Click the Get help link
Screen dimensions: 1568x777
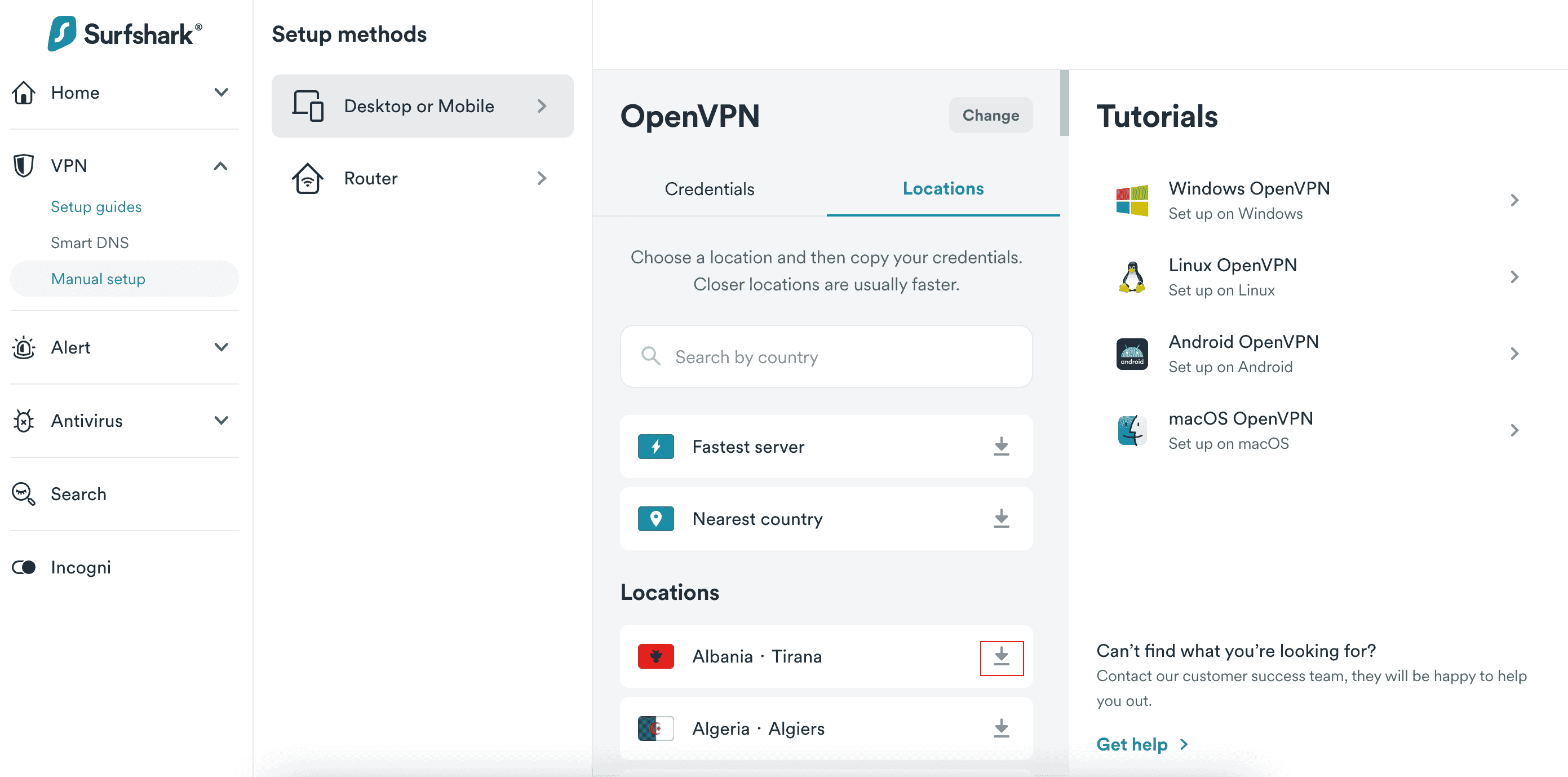coord(1132,744)
